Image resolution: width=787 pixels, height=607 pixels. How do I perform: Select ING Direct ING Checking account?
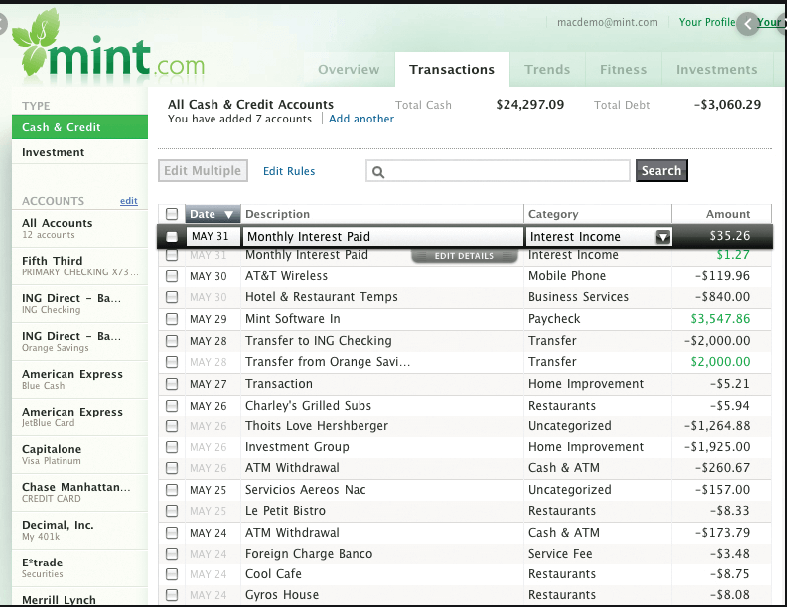tap(80, 304)
